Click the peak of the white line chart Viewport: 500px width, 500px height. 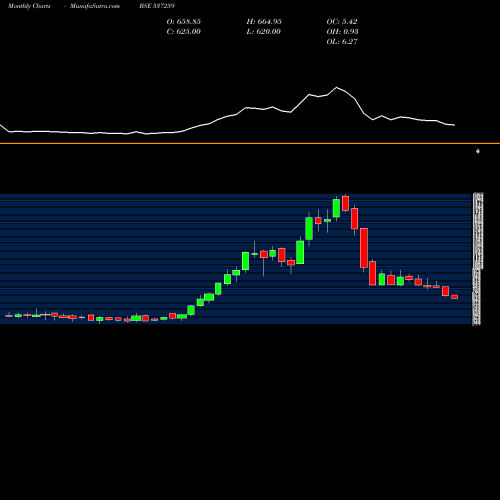coord(336,87)
